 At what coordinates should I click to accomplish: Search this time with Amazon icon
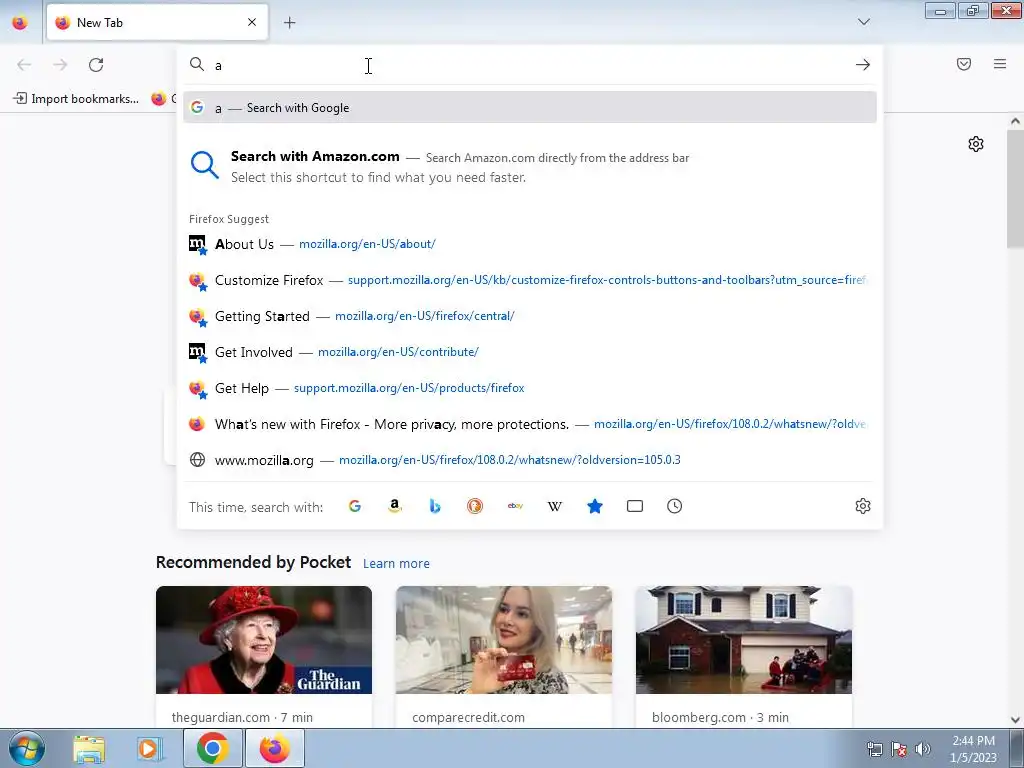point(394,506)
